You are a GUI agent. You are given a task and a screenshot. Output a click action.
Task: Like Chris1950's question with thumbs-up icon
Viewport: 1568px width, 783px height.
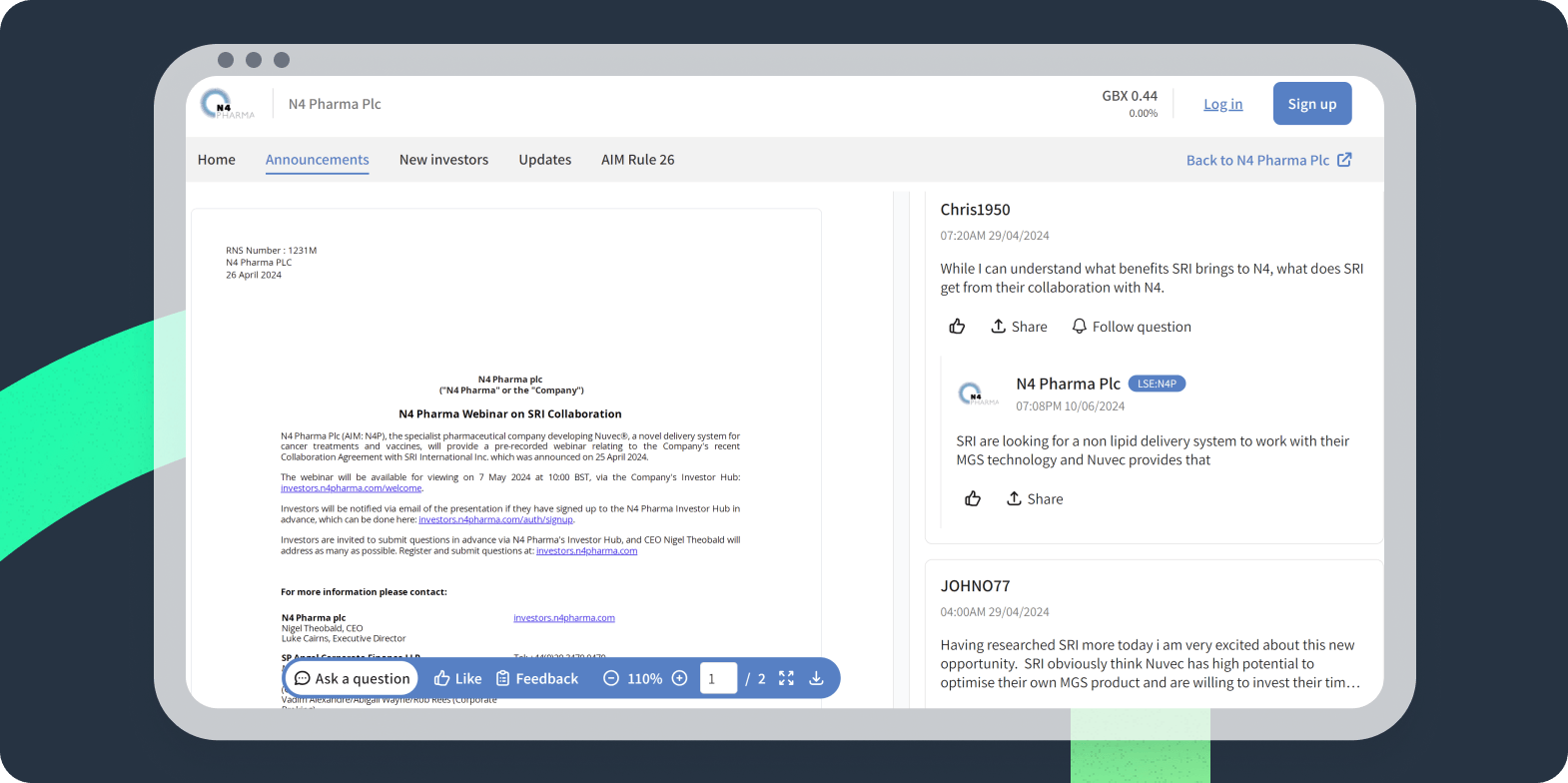957,327
